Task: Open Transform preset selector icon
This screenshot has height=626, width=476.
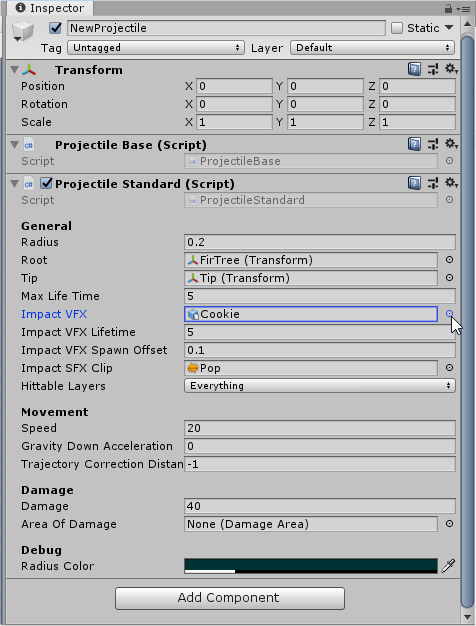Action: coord(433,69)
